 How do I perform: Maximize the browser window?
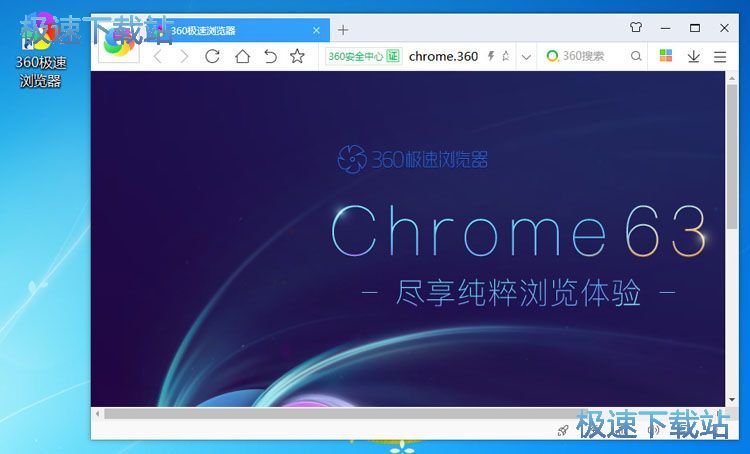pos(695,28)
